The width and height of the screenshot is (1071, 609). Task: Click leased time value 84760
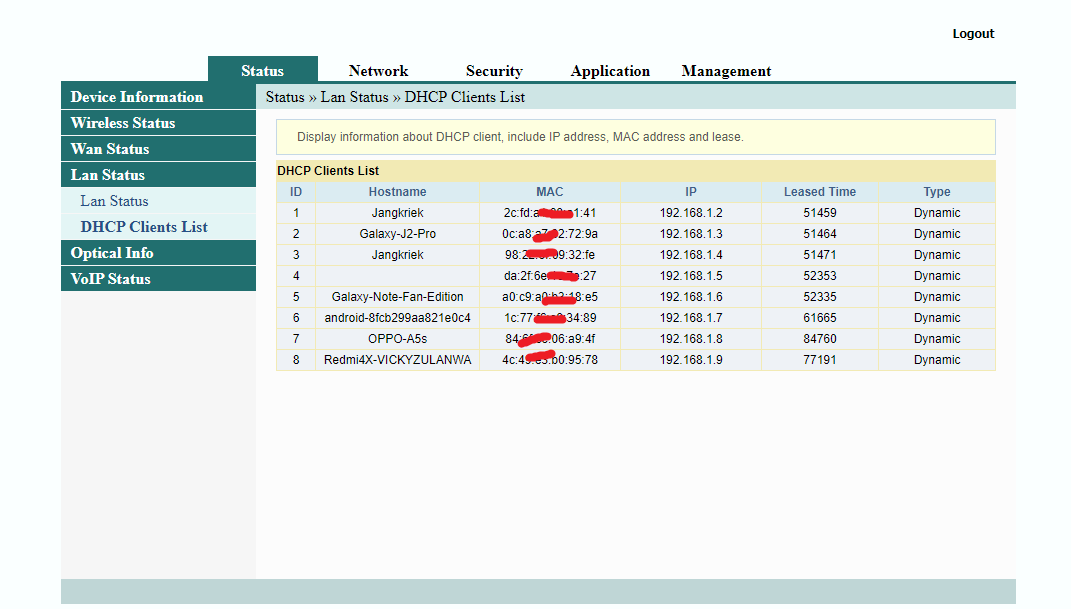820,339
